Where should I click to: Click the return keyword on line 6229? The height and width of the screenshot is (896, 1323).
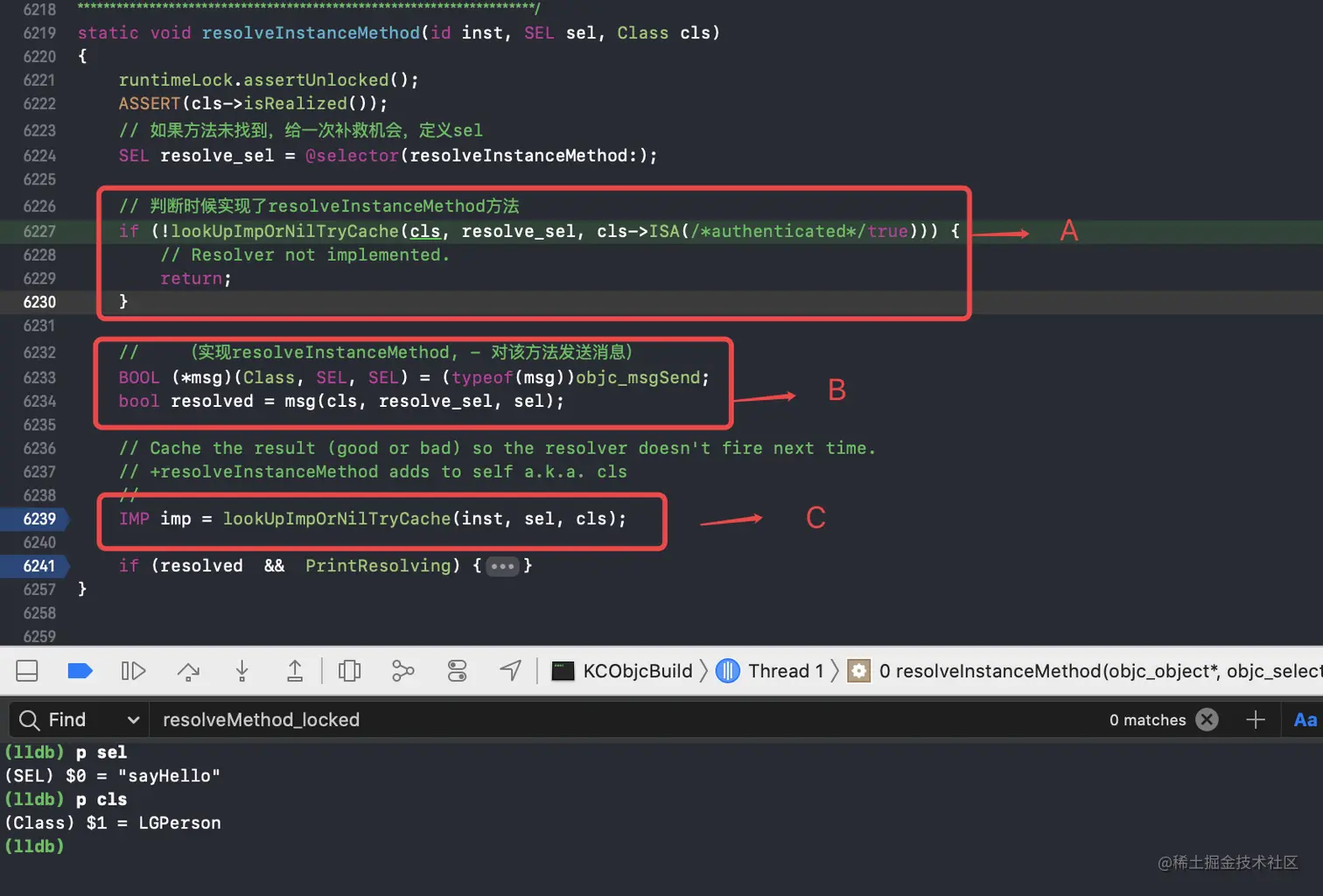click(x=192, y=278)
